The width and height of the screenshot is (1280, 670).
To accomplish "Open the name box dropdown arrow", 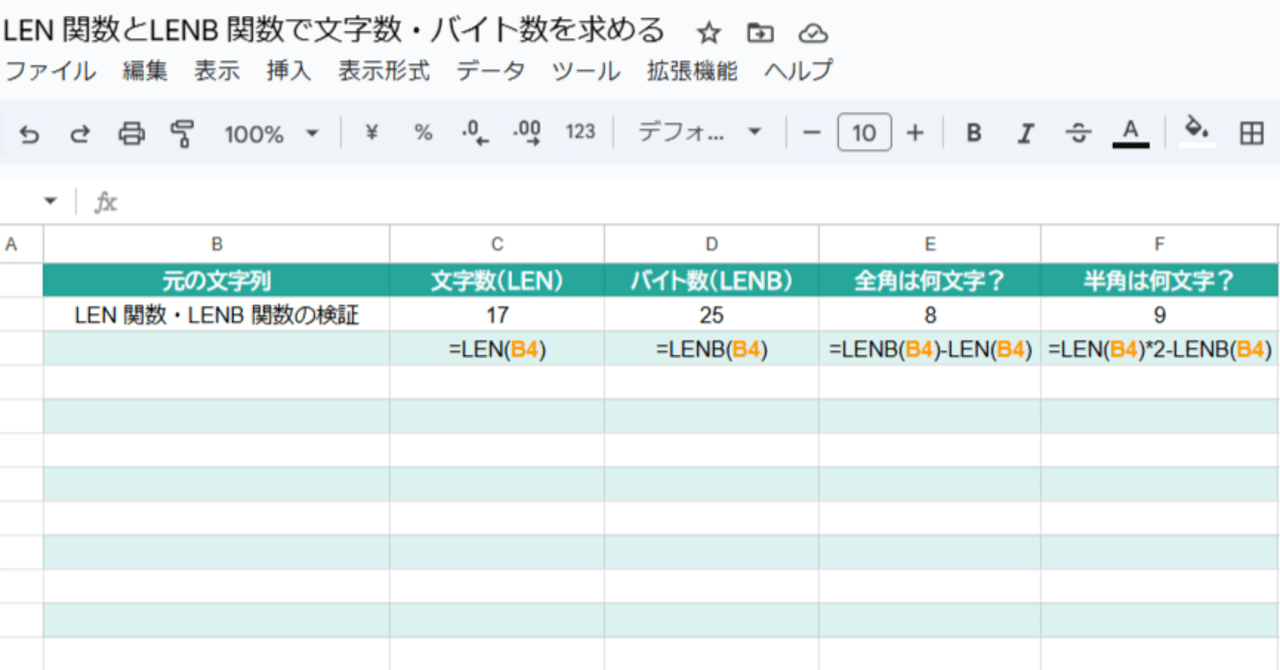I will 50,200.
